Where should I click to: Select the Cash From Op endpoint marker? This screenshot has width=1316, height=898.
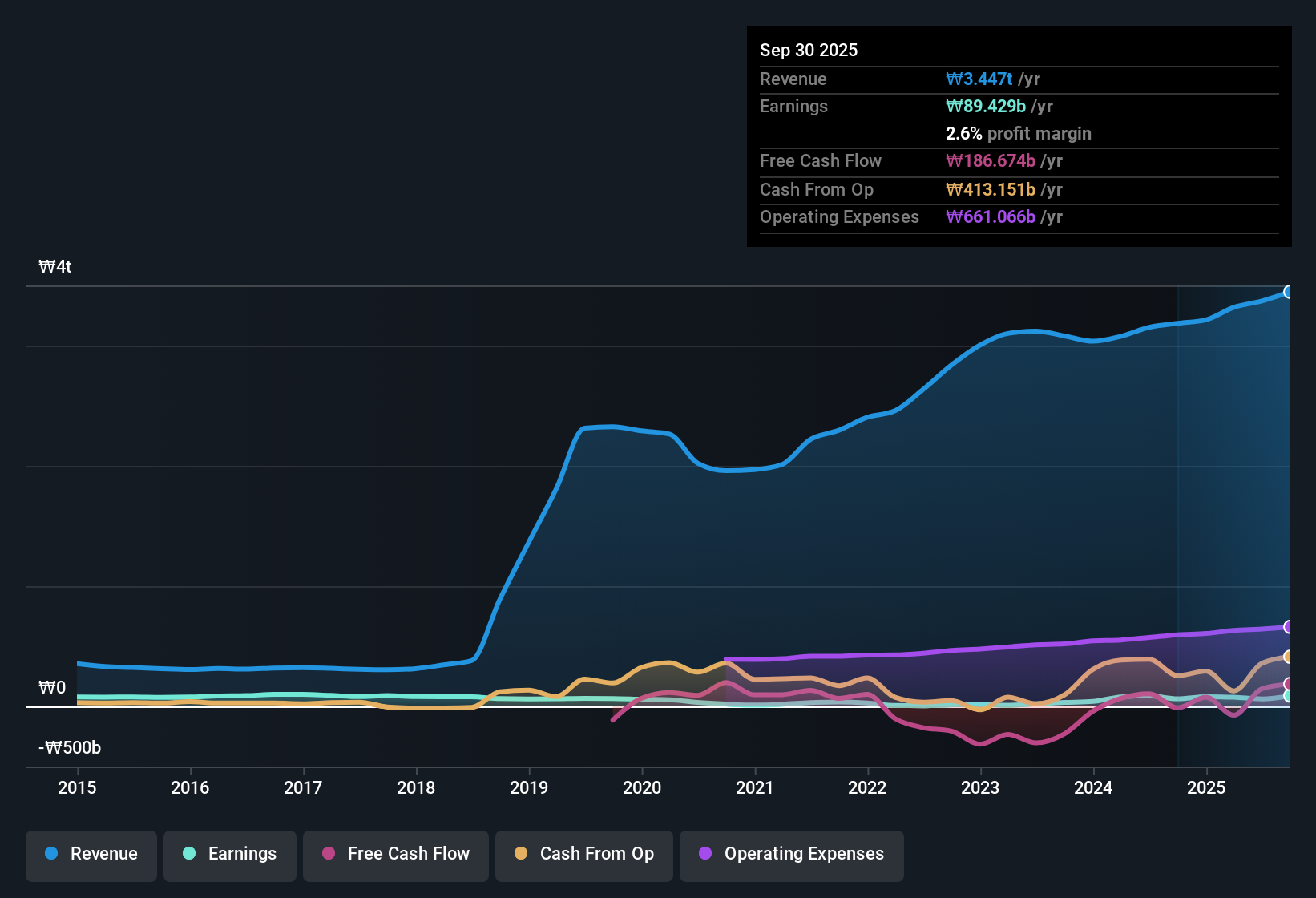[x=1288, y=656]
